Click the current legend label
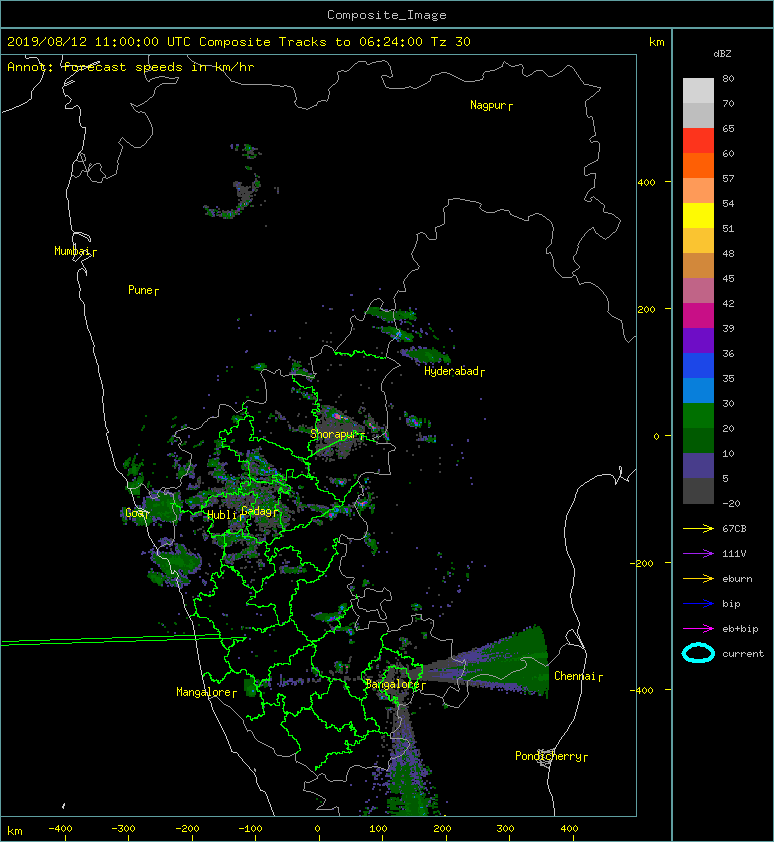Screen dimensions: 774x842 coord(743,654)
